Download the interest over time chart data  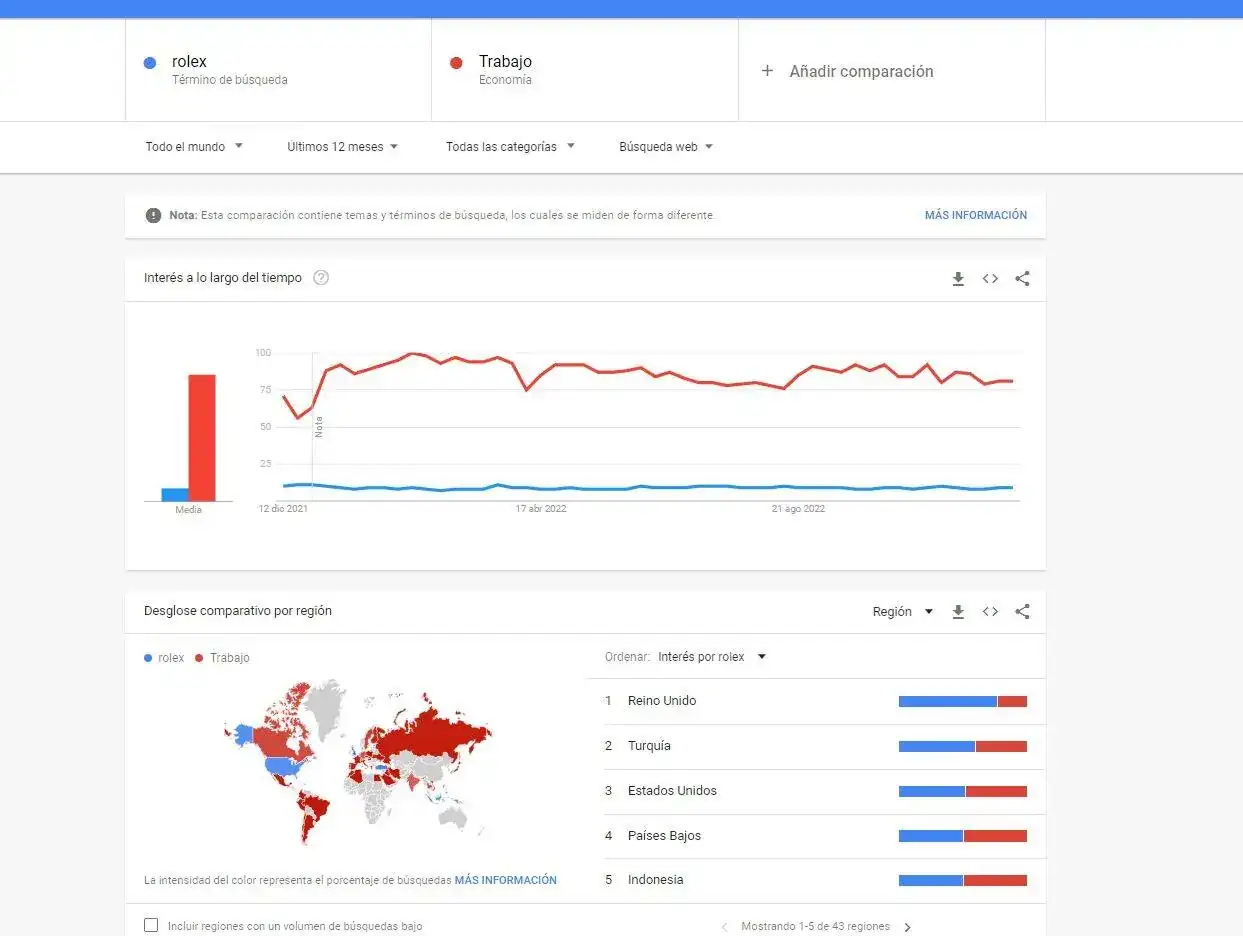(x=958, y=279)
